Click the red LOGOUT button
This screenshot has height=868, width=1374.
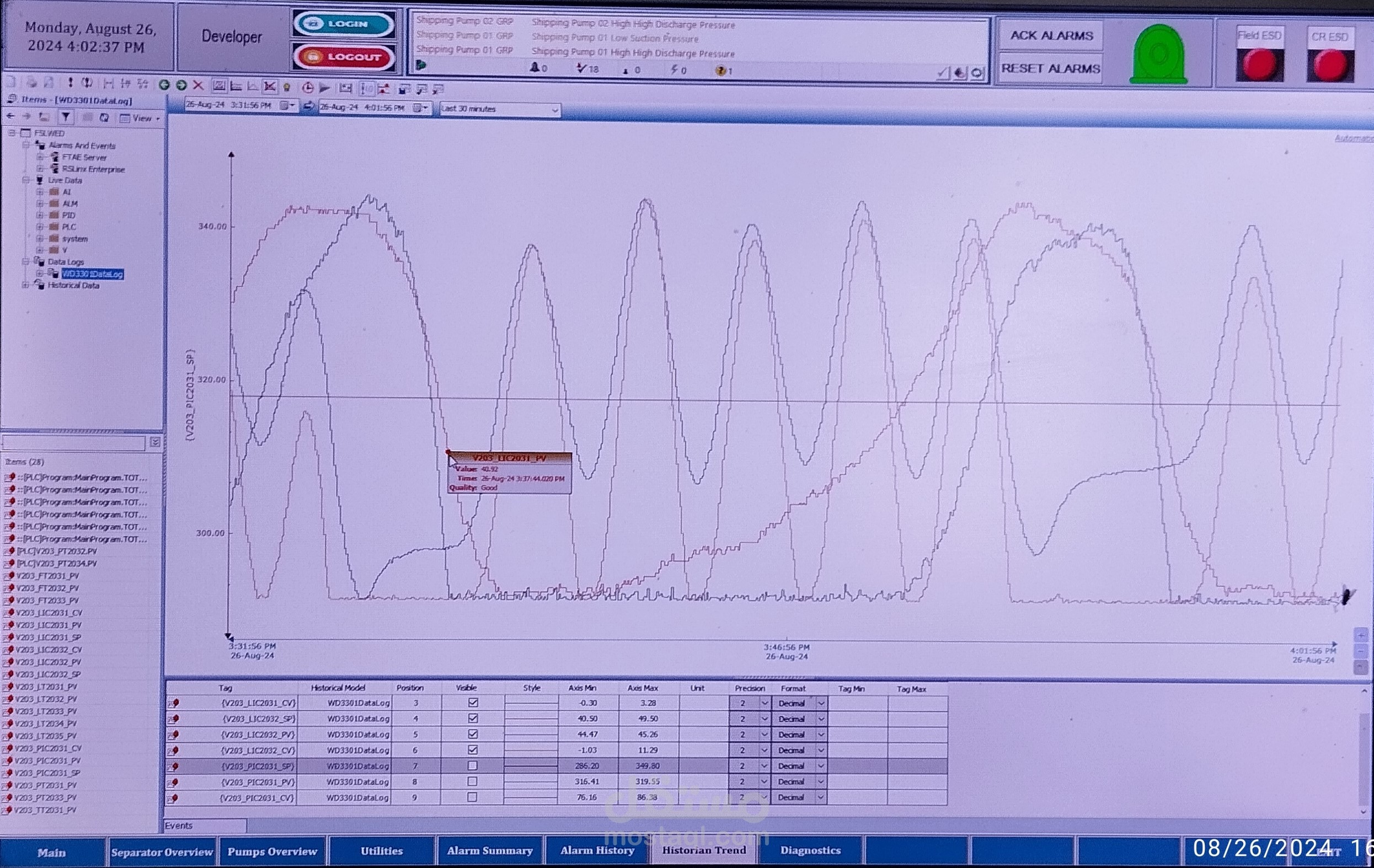coord(344,57)
